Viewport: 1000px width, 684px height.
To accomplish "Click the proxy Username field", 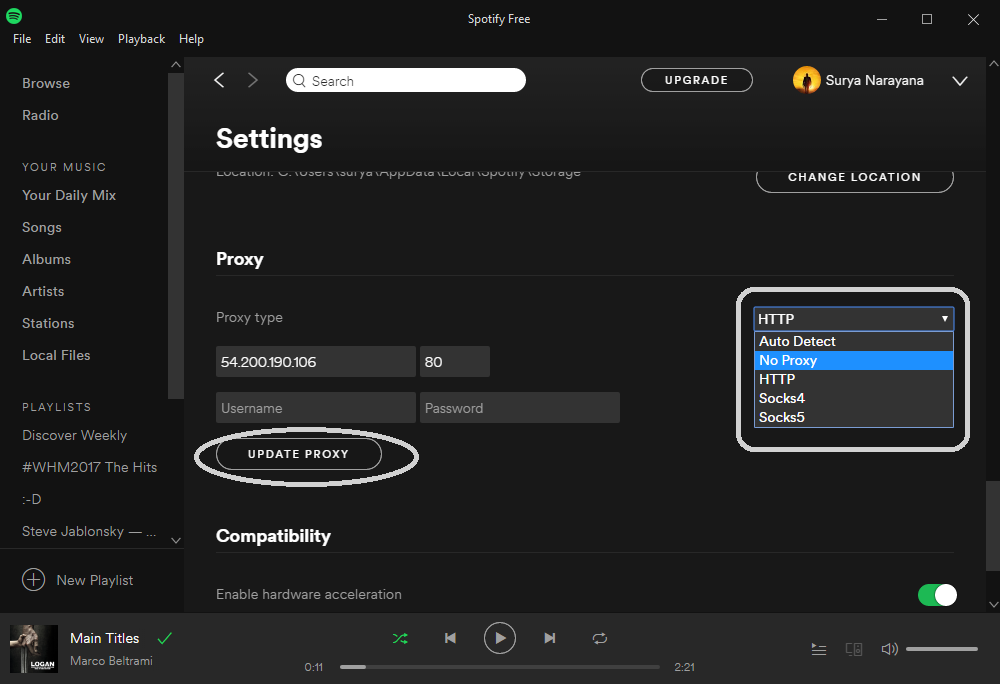I will click(x=316, y=408).
